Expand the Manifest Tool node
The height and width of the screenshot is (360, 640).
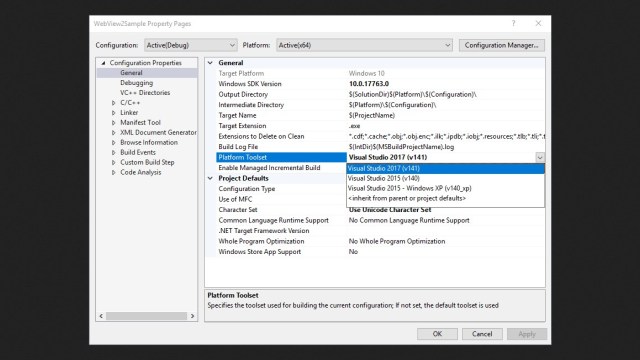click(113, 122)
